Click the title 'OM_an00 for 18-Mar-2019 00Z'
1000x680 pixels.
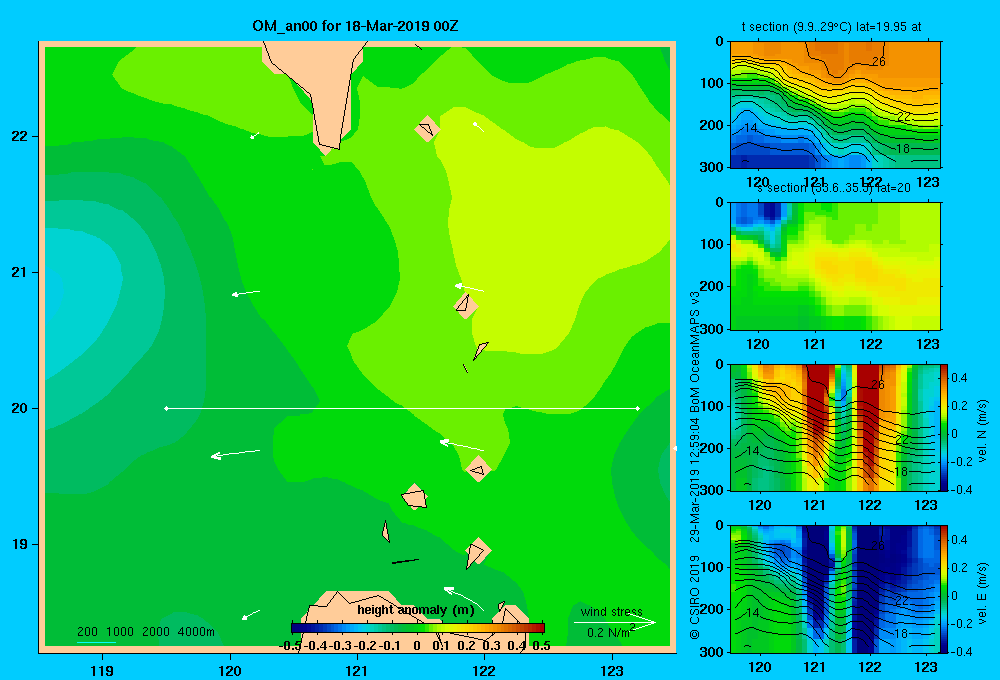tap(355, 26)
